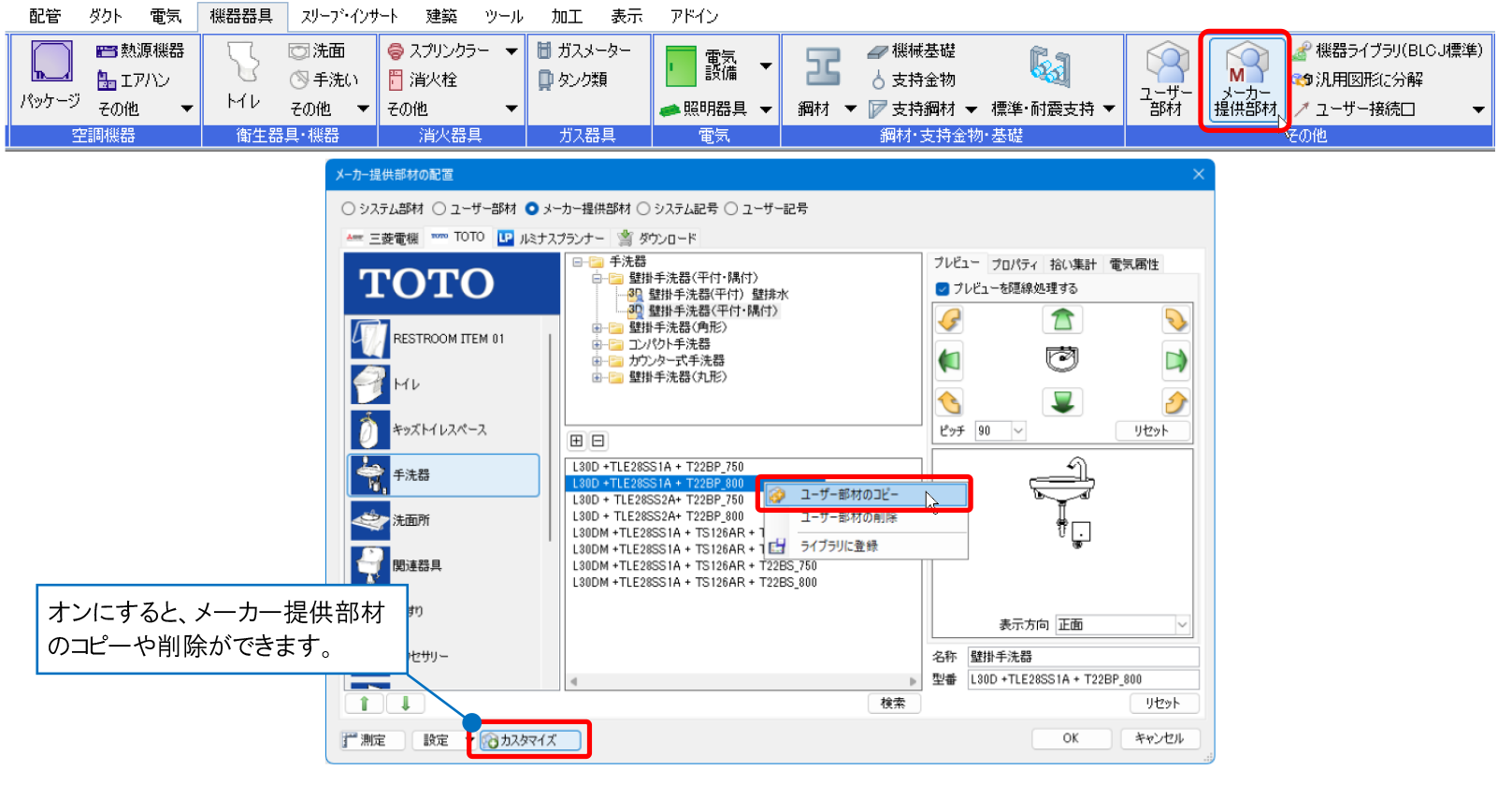1512x785 pixels.
Task: Click the horizontal scrollbar under parts list
Action: [x=743, y=681]
